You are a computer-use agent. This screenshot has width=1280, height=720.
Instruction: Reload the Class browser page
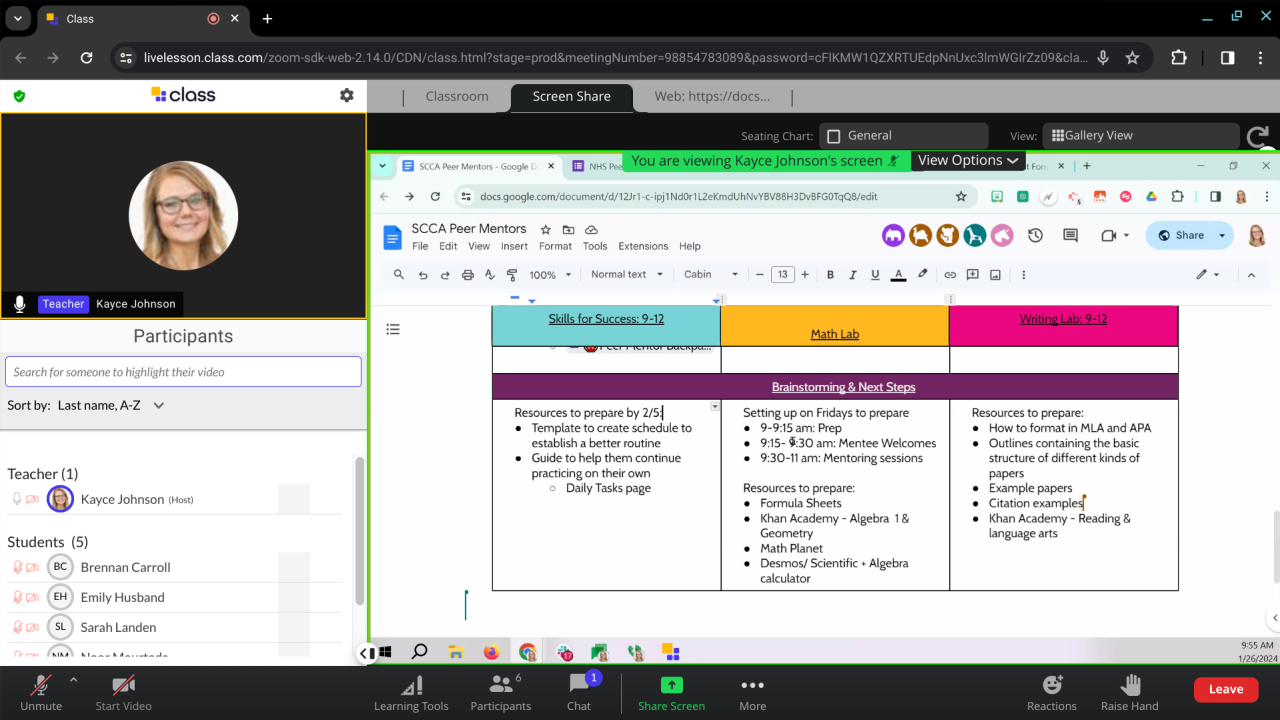[86, 58]
